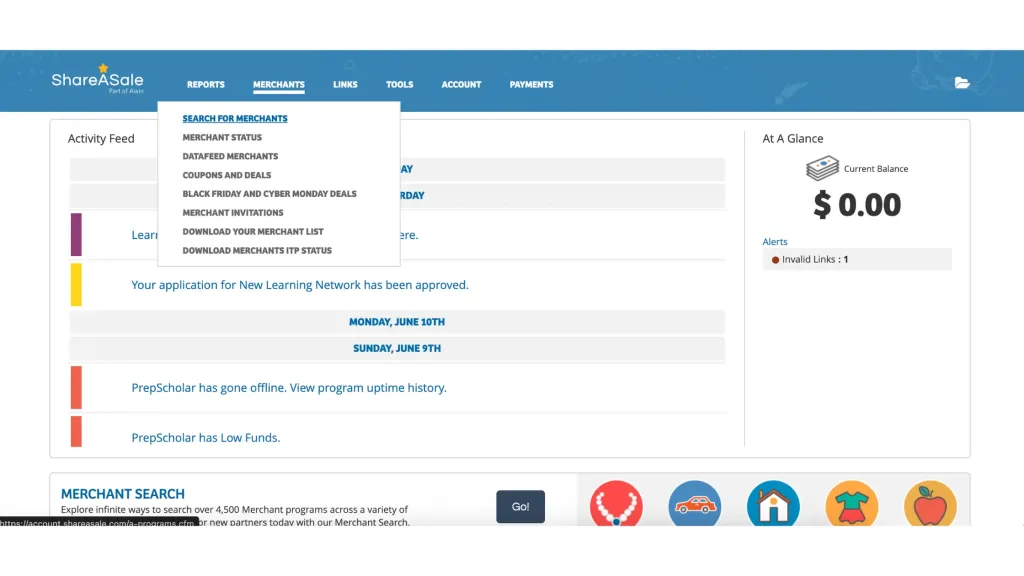The width and height of the screenshot is (1024, 576).
Task: Open the Tools menu
Action: pos(400,84)
